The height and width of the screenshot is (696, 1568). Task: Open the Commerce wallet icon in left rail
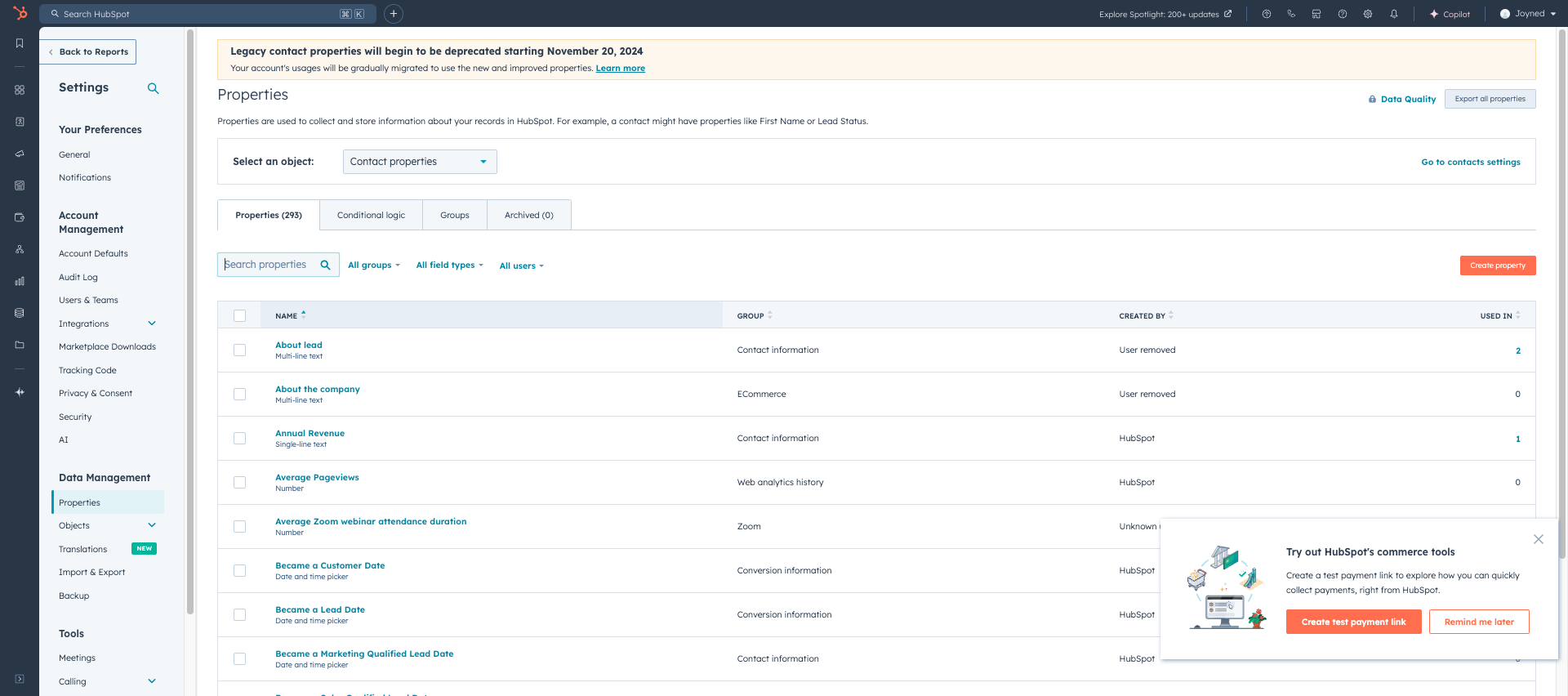point(20,217)
